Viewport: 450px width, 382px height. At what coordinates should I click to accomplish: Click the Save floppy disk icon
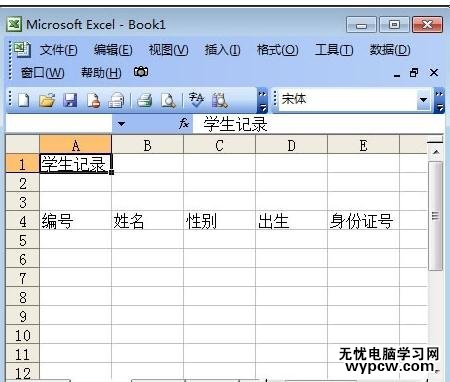70,100
